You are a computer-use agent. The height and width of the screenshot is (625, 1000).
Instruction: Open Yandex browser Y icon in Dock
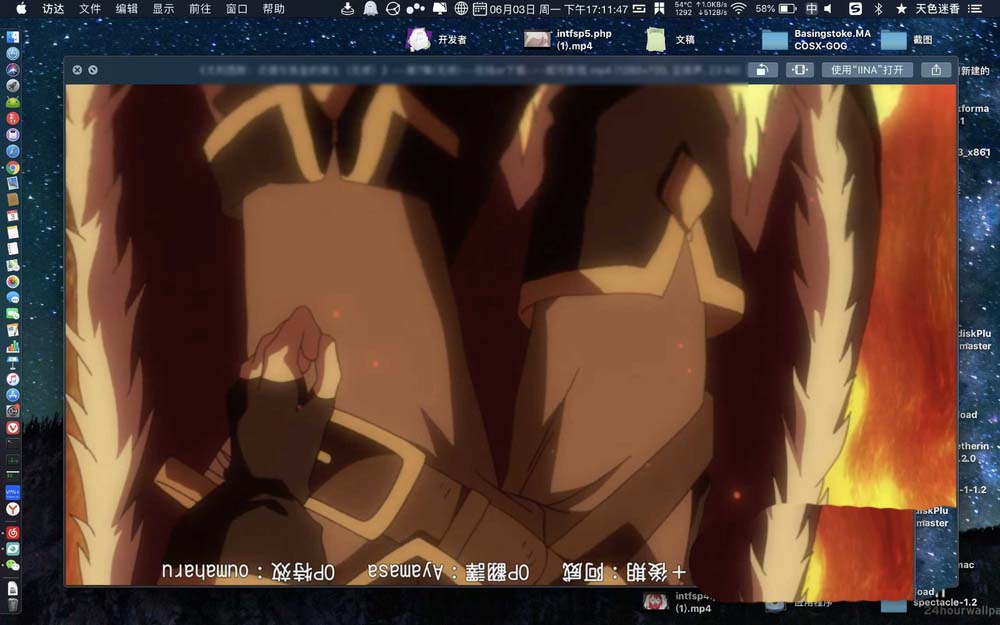(x=13, y=509)
